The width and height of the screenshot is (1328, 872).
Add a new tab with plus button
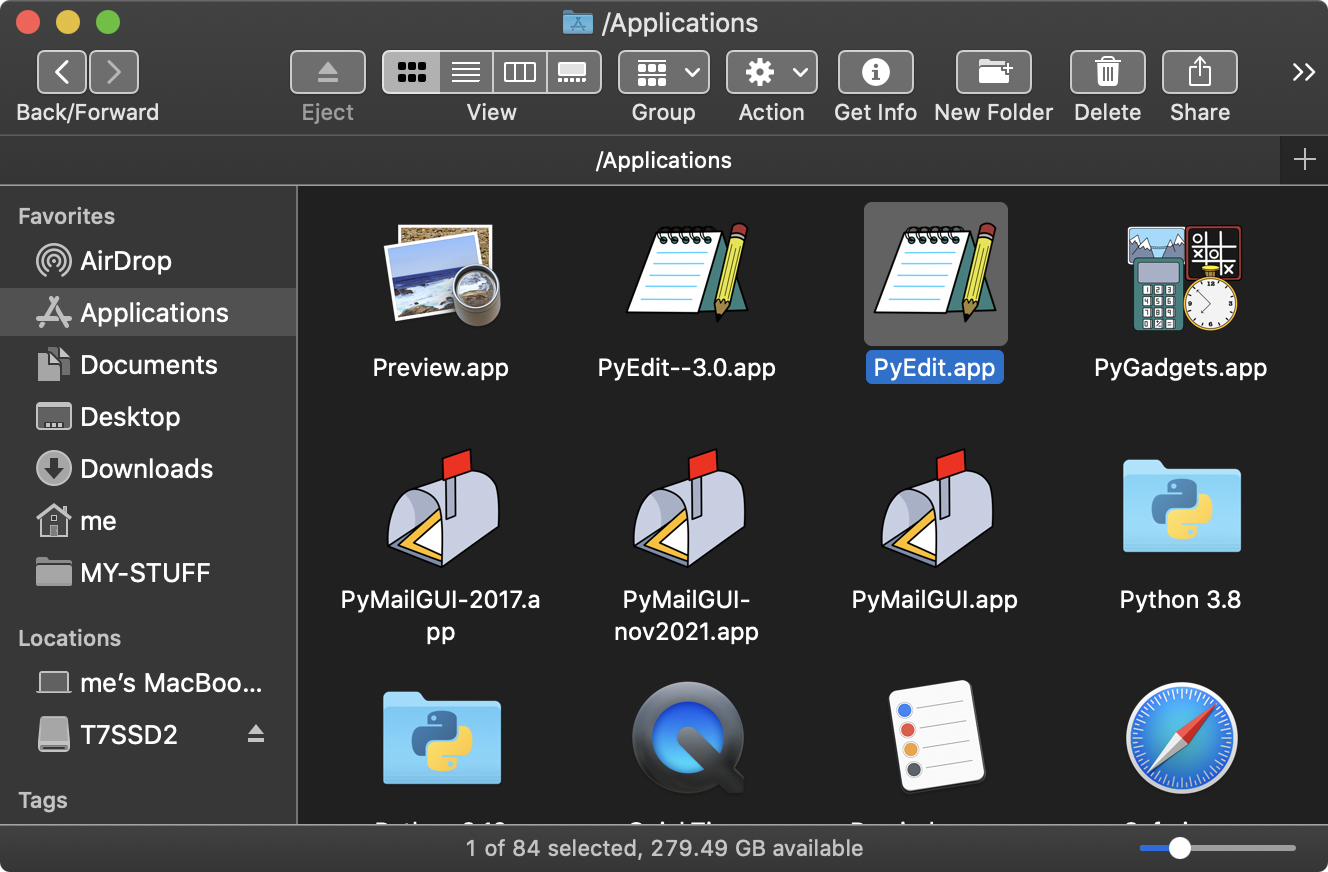coord(1304,160)
